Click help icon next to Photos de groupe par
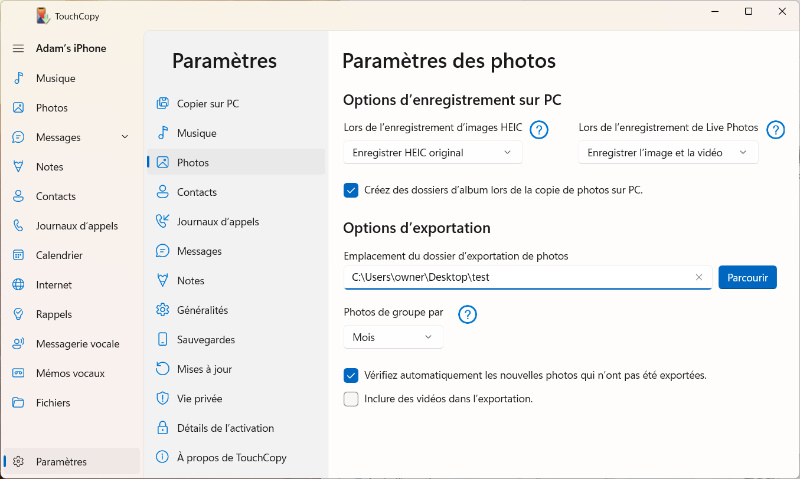Image resolution: width=800 pixels, height=479 pixels. pos(467,314)
